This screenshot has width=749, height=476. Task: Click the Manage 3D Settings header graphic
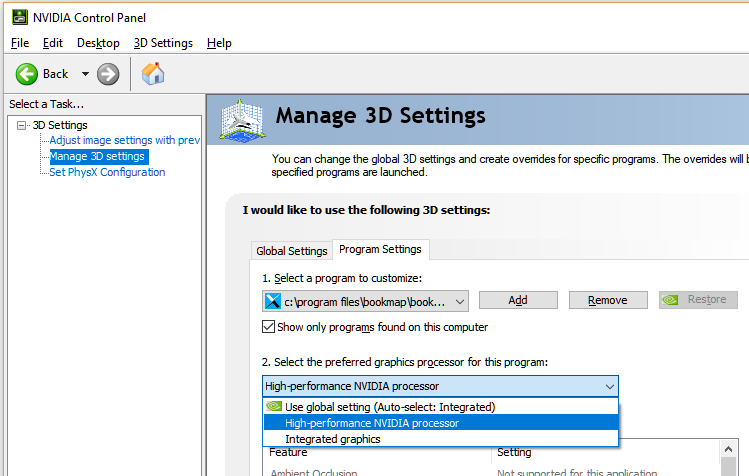click(x=243, y=120)
